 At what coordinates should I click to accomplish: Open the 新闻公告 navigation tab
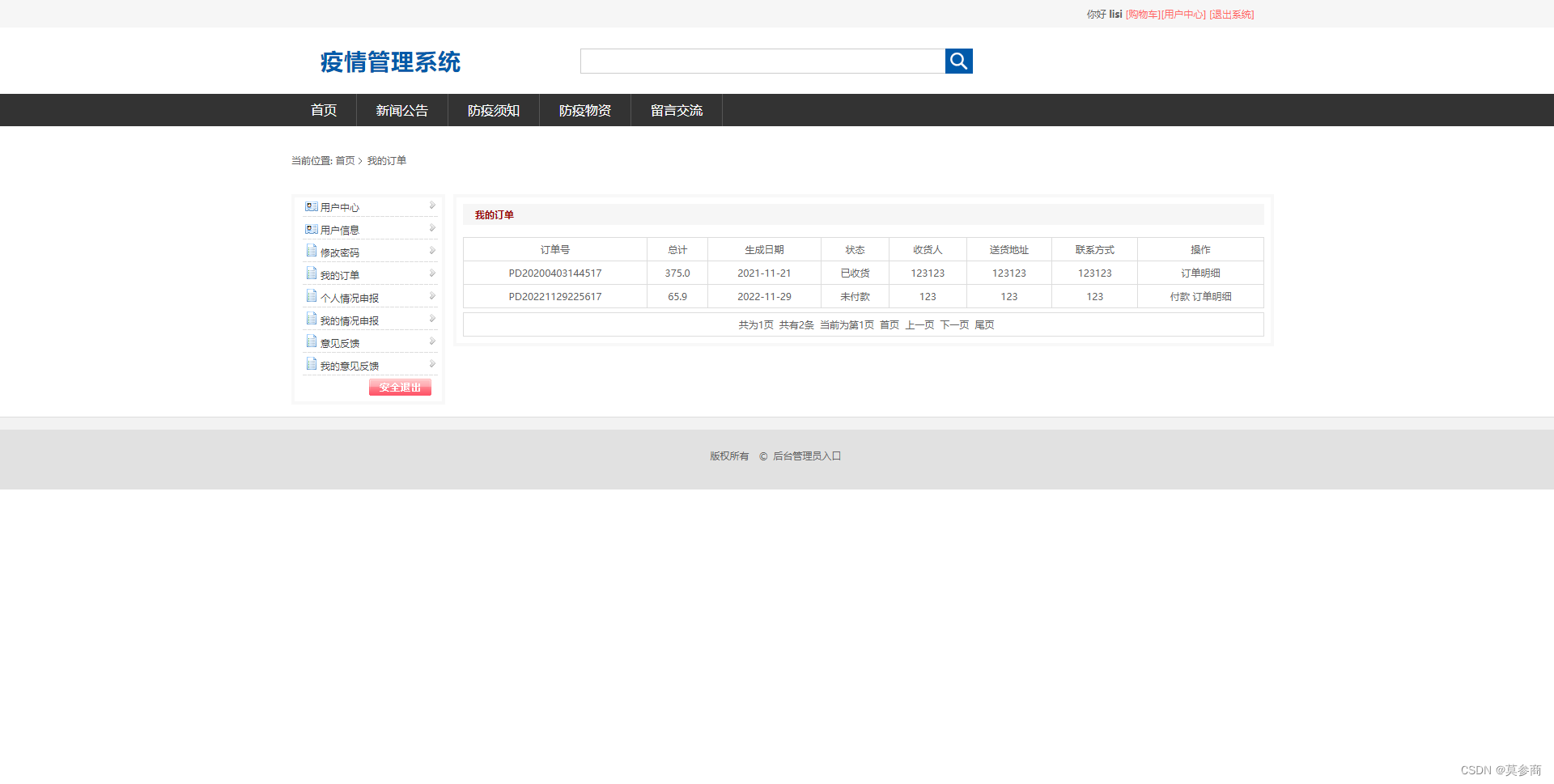[x=402, y=110]
